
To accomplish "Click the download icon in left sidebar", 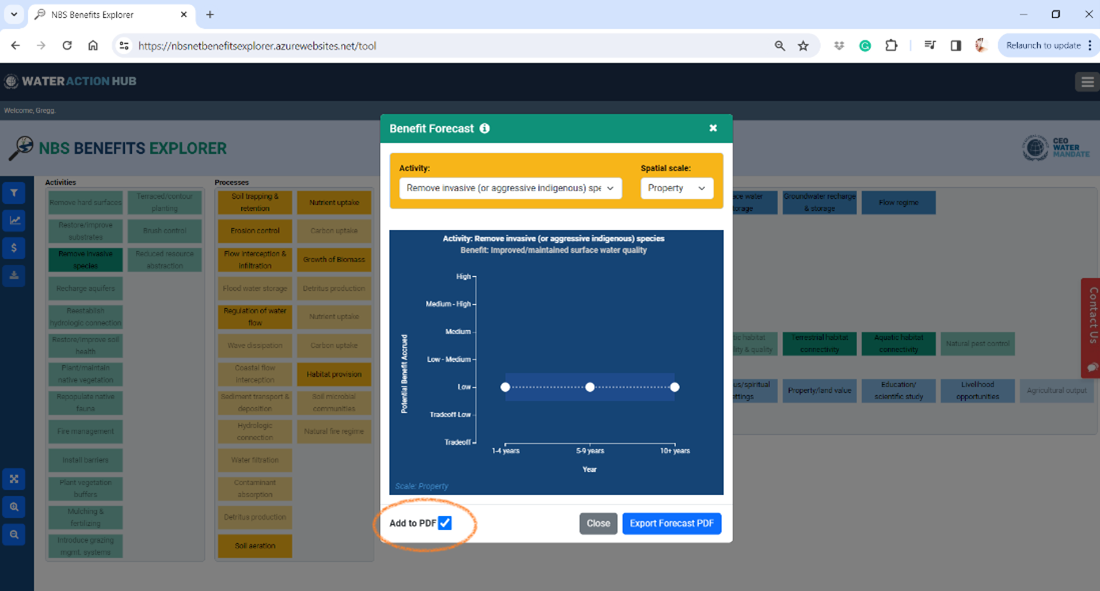I will [x=15, y=275].
